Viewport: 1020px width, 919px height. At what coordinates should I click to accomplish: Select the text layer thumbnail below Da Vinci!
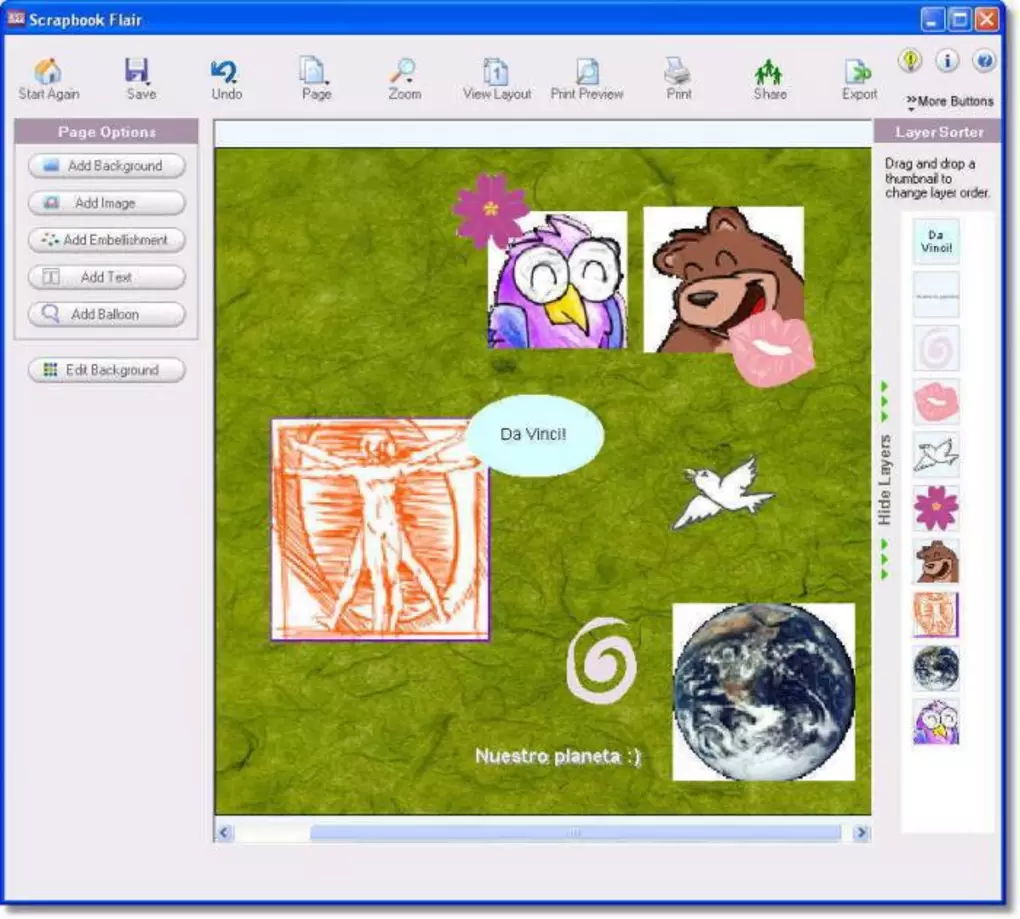click(x=936, y=295)
